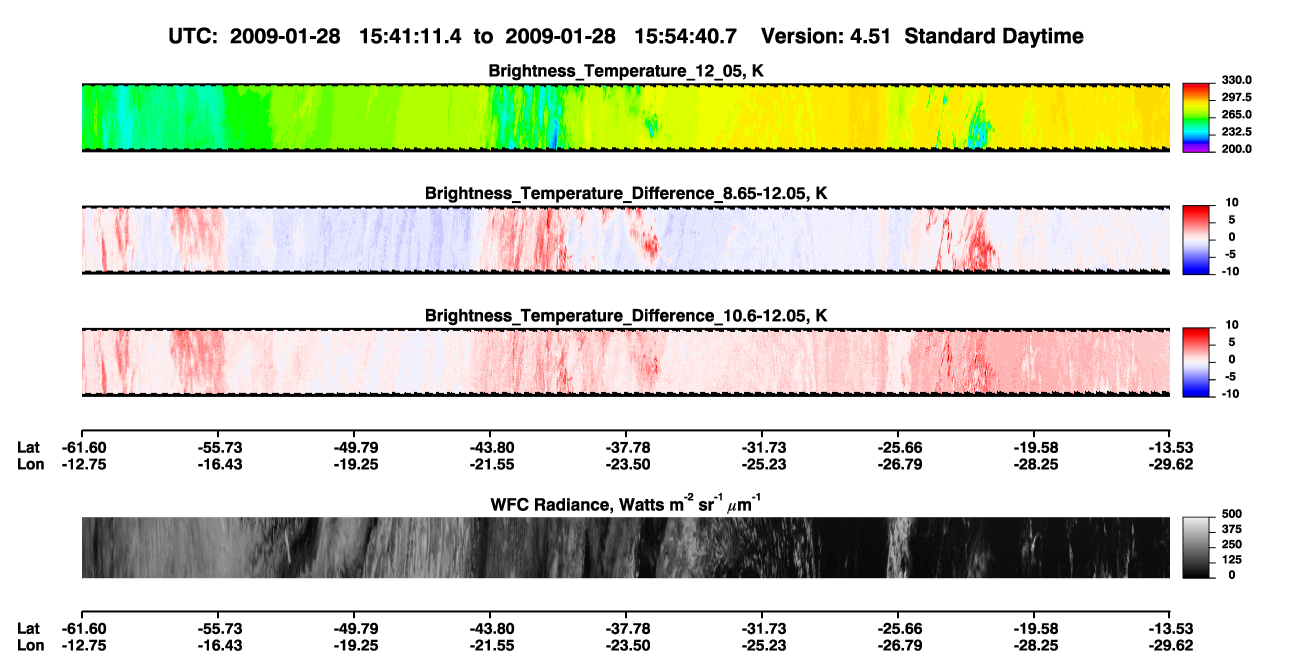Click the 8.65-12.05 temperature difference image strip
1300x667 pixels.
point(626,239)
